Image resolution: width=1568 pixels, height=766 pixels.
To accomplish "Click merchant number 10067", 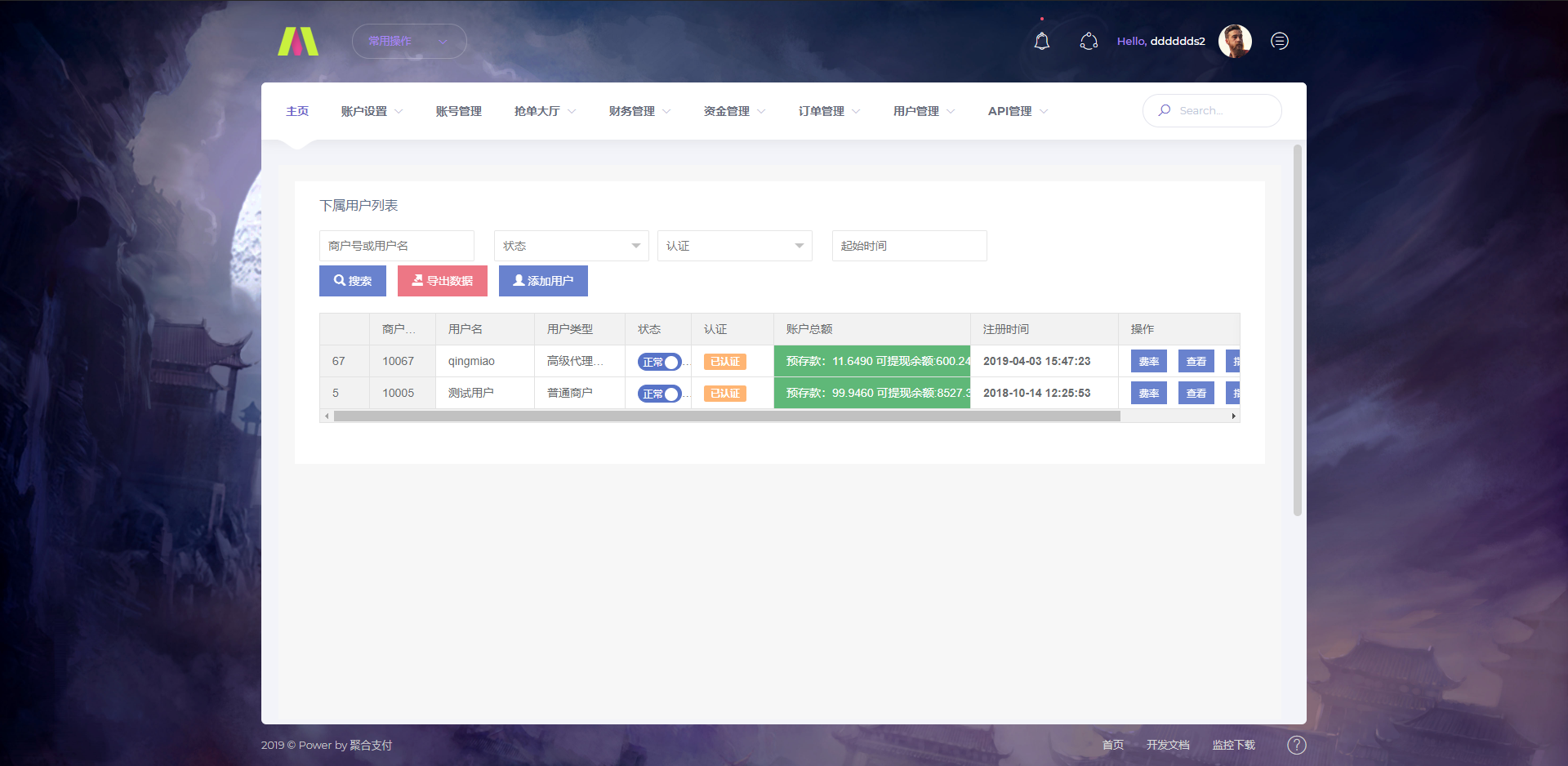I will tap(399, 361).
